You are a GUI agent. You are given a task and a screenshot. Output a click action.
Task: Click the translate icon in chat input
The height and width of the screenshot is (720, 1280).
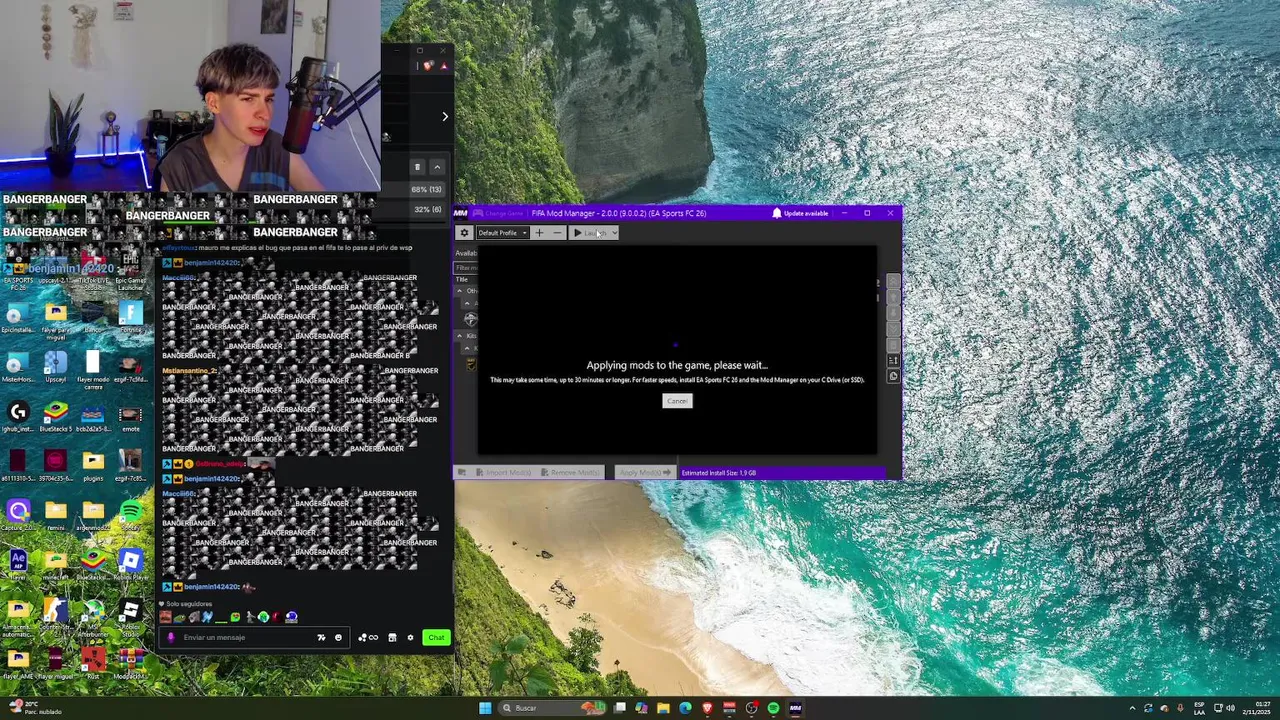point(321,637)
